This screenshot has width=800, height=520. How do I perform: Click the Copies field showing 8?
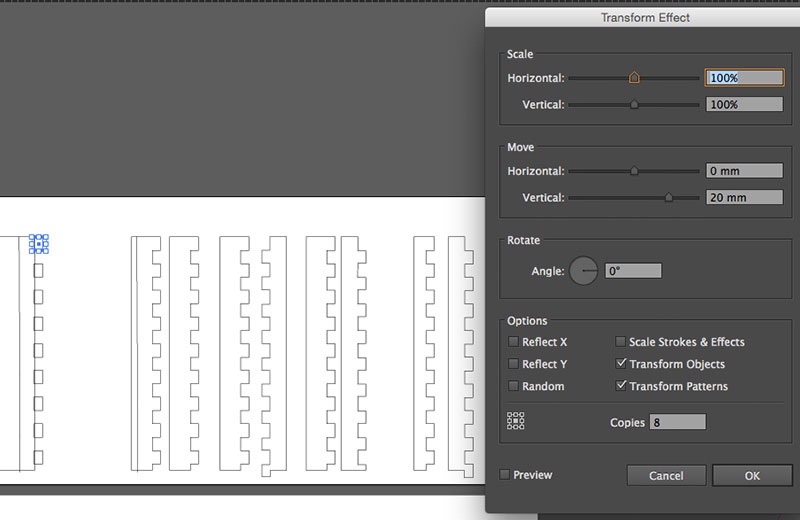(678, 422)
